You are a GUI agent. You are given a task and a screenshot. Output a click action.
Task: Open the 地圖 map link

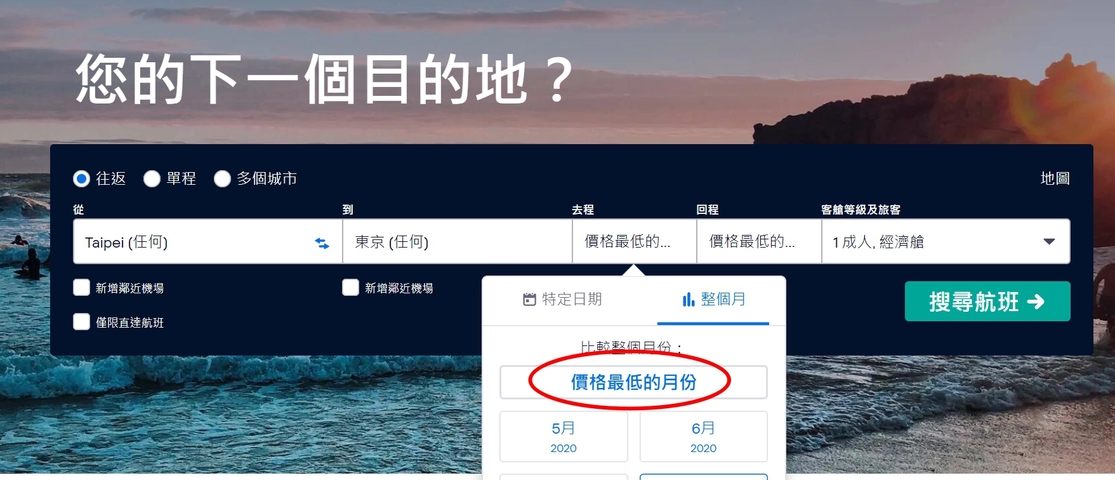coord(1055,178)
